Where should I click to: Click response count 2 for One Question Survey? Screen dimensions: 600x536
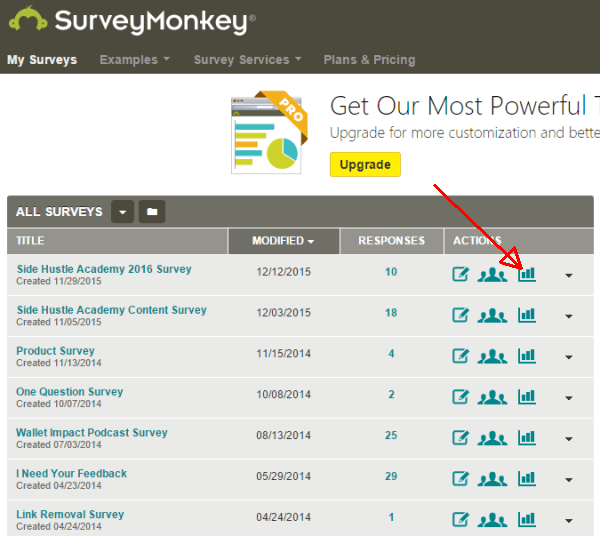(391, 395)
